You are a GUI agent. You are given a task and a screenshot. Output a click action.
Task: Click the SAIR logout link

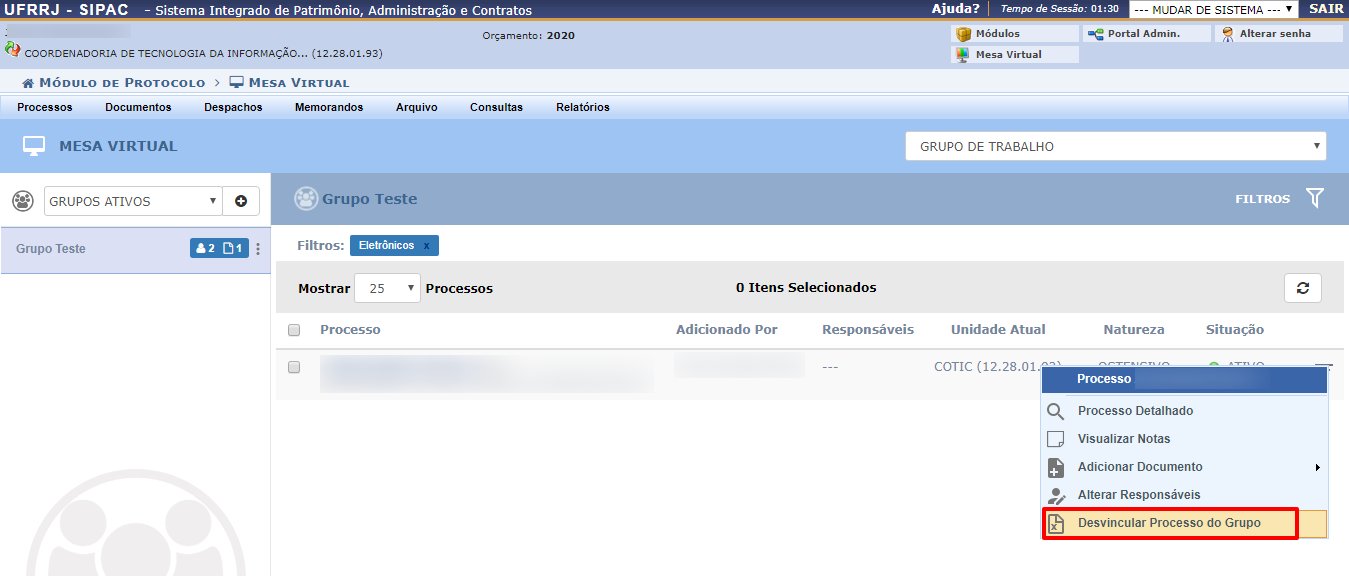(x=1326, y=9)
